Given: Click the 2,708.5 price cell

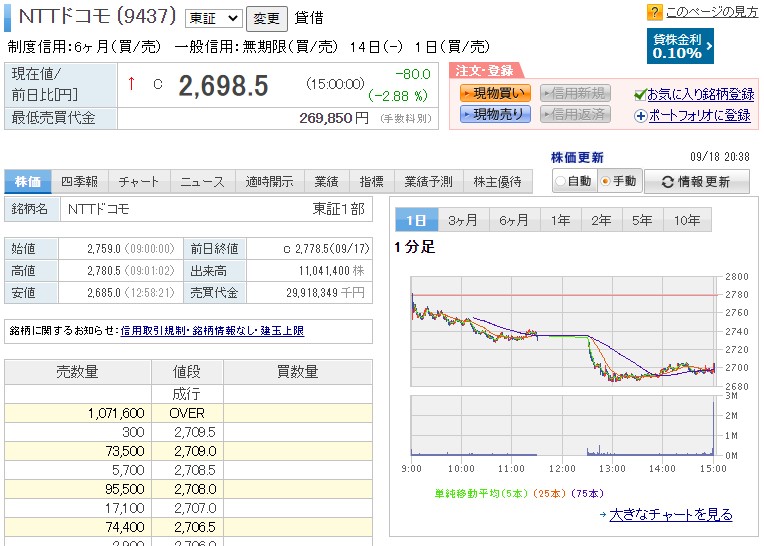Looking at the screenshot, I should tap(188, 470).
